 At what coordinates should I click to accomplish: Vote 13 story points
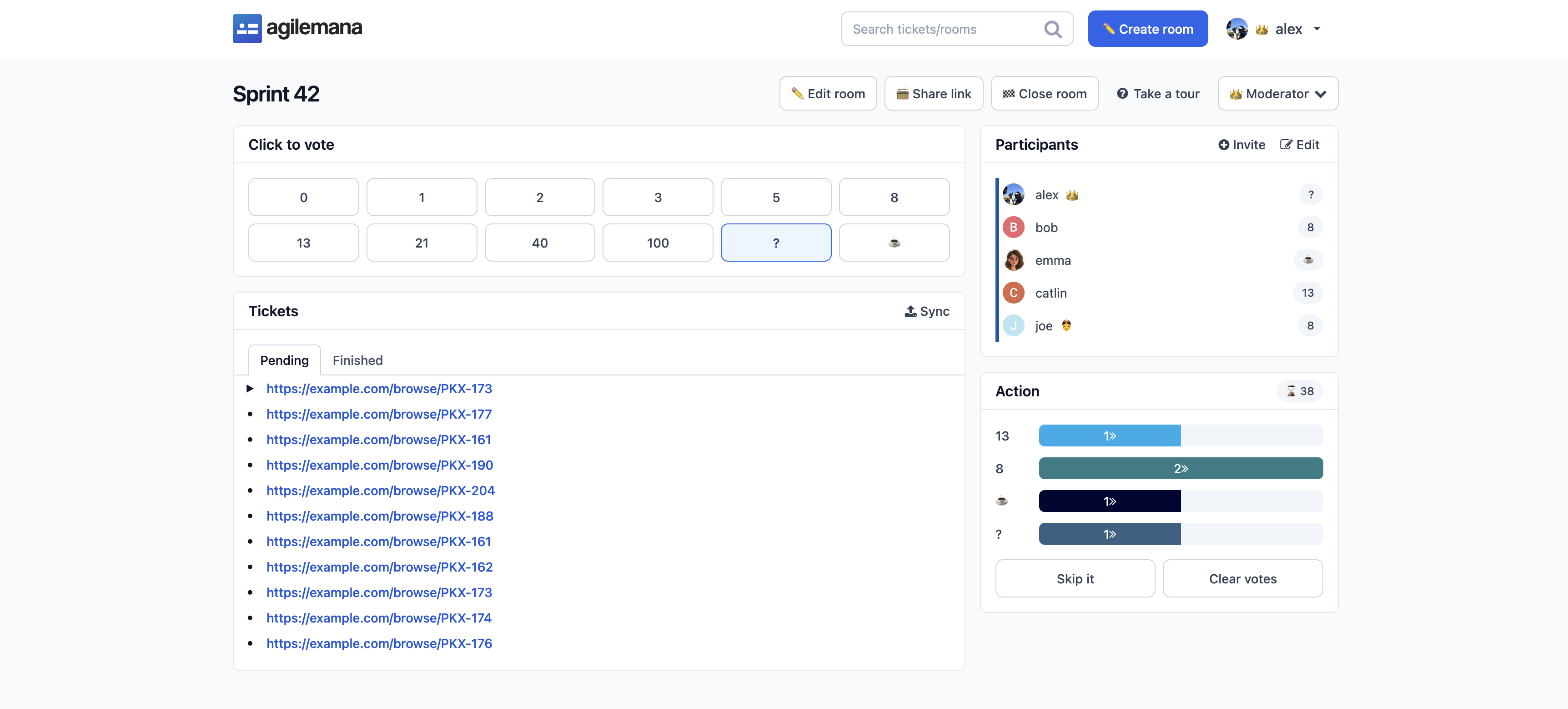coord(303,243)
